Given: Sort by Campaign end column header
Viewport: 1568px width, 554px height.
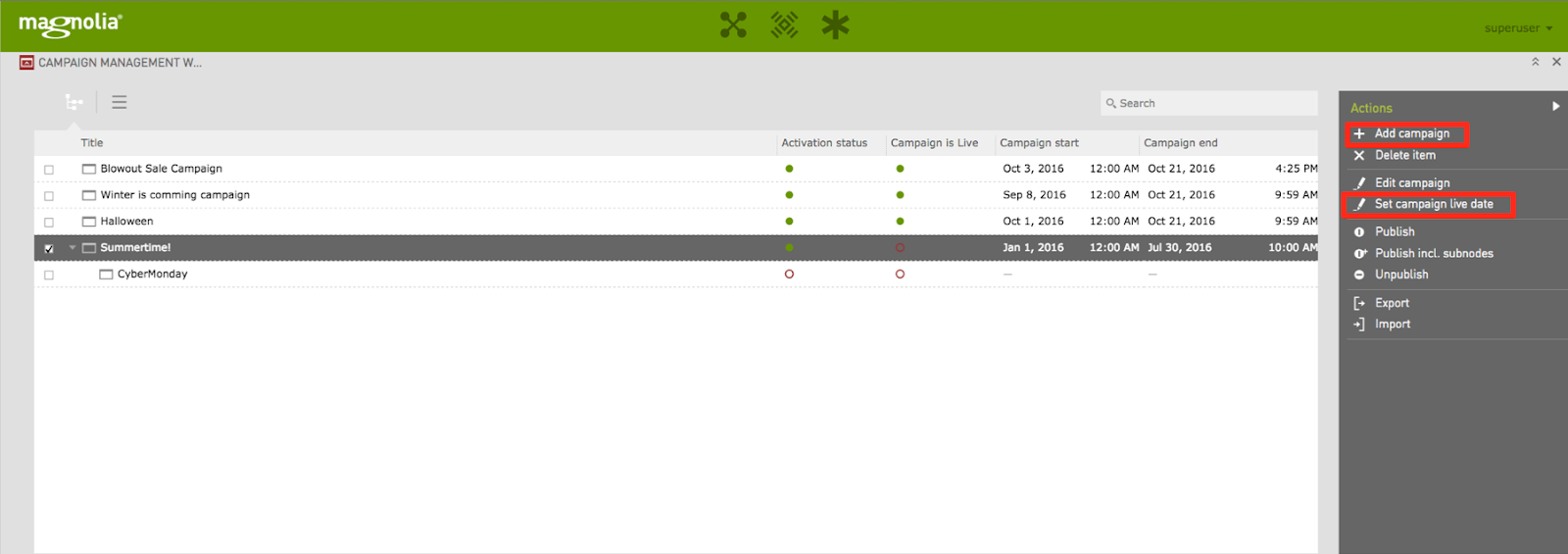Looking at the screenshot, I should tap(1181, 143).
